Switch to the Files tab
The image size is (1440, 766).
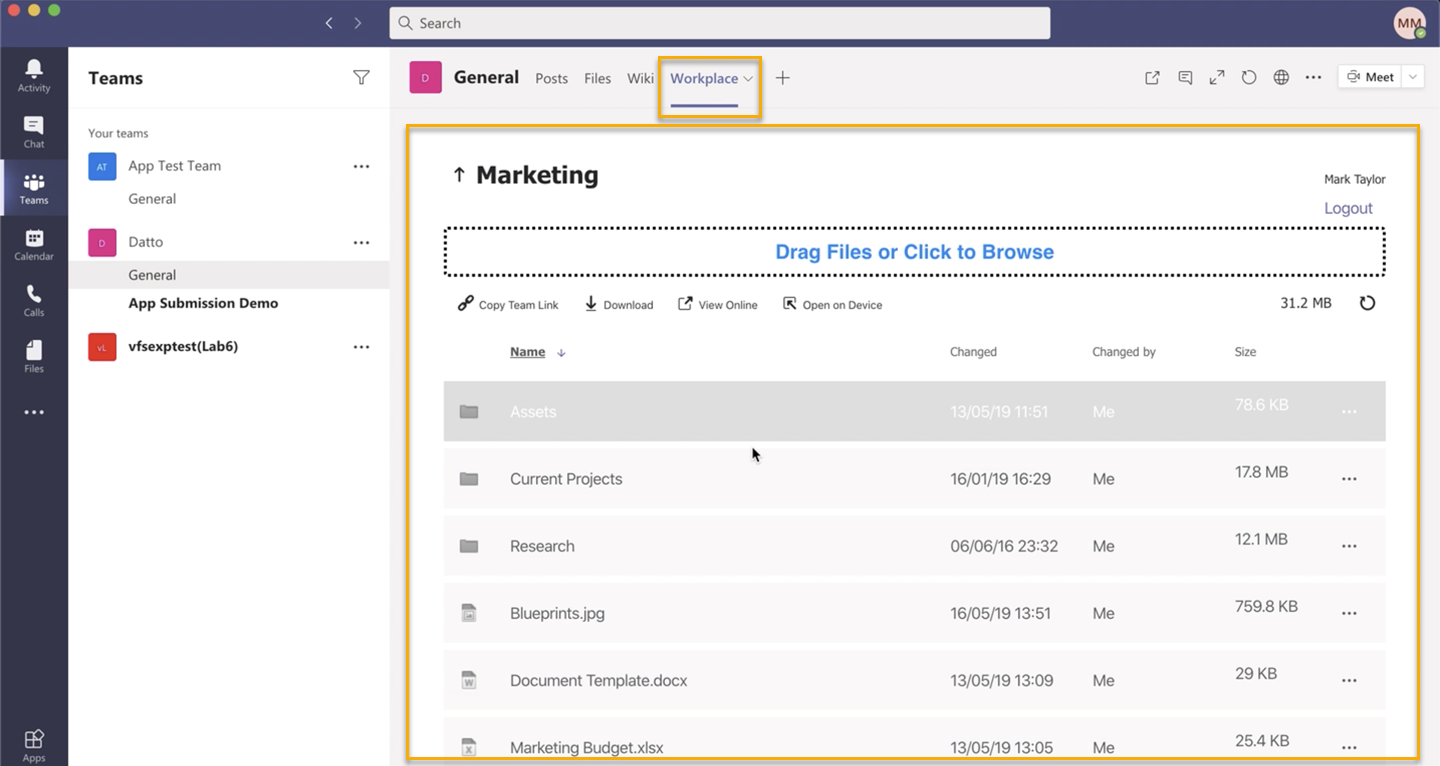597,79
